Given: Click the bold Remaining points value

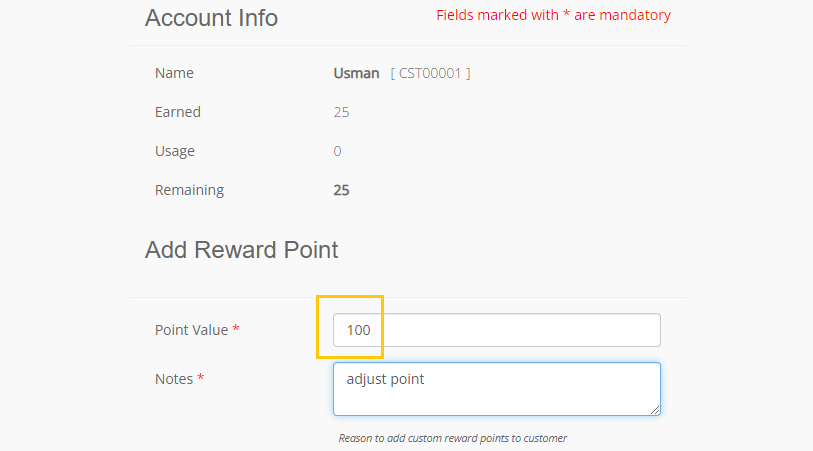Looking at the screenshot, I should click(341, 190).
